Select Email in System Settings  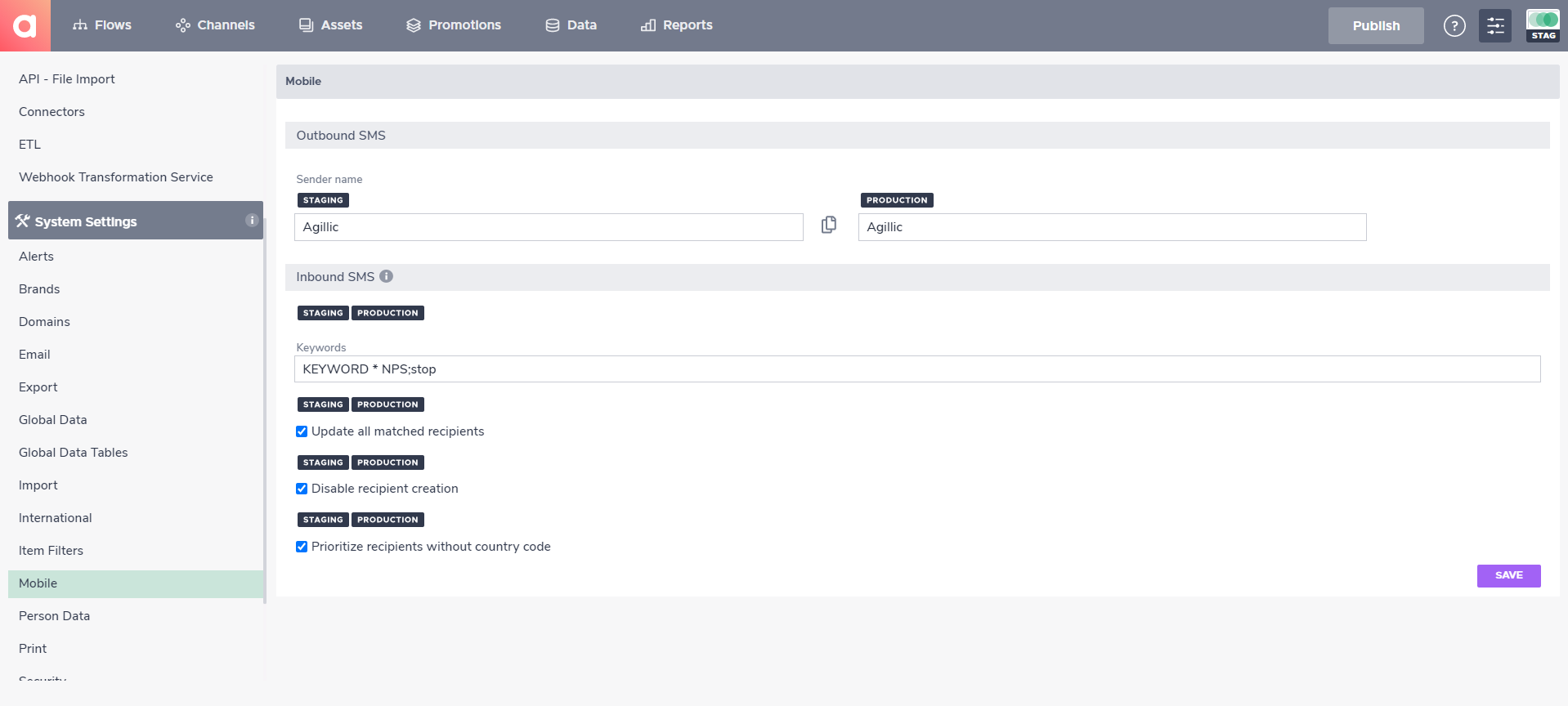tap(34, 355)
